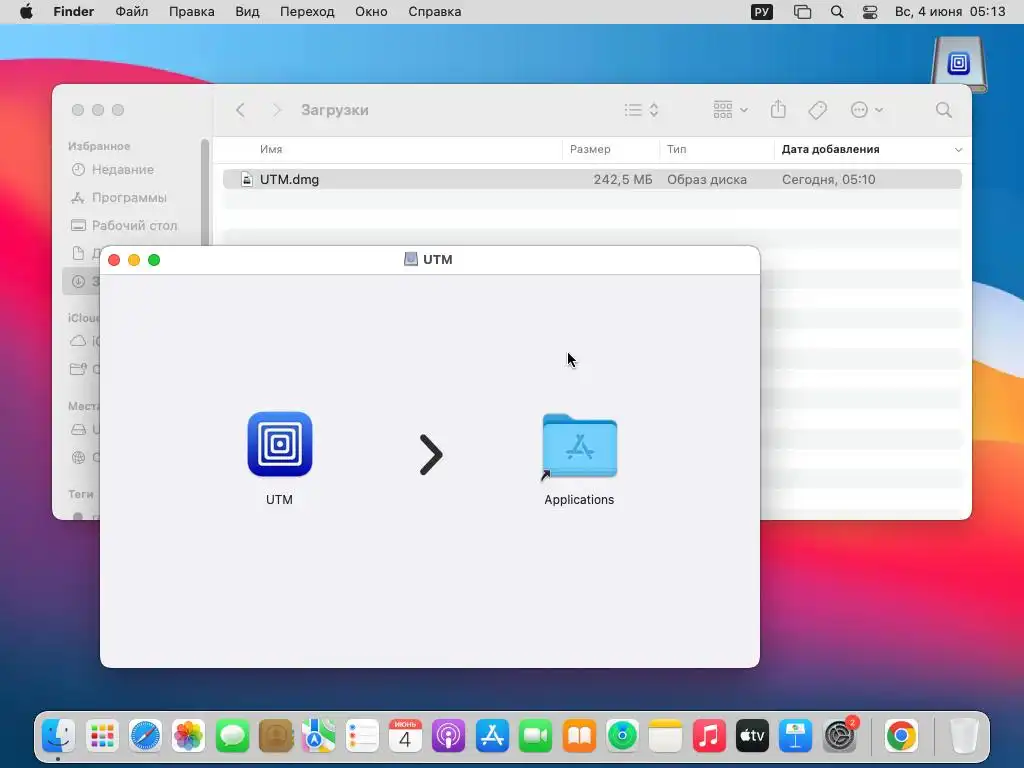Click the screen mirroring icon in menu bar
The image size is (1024, 768).
[x=802, y=12]
